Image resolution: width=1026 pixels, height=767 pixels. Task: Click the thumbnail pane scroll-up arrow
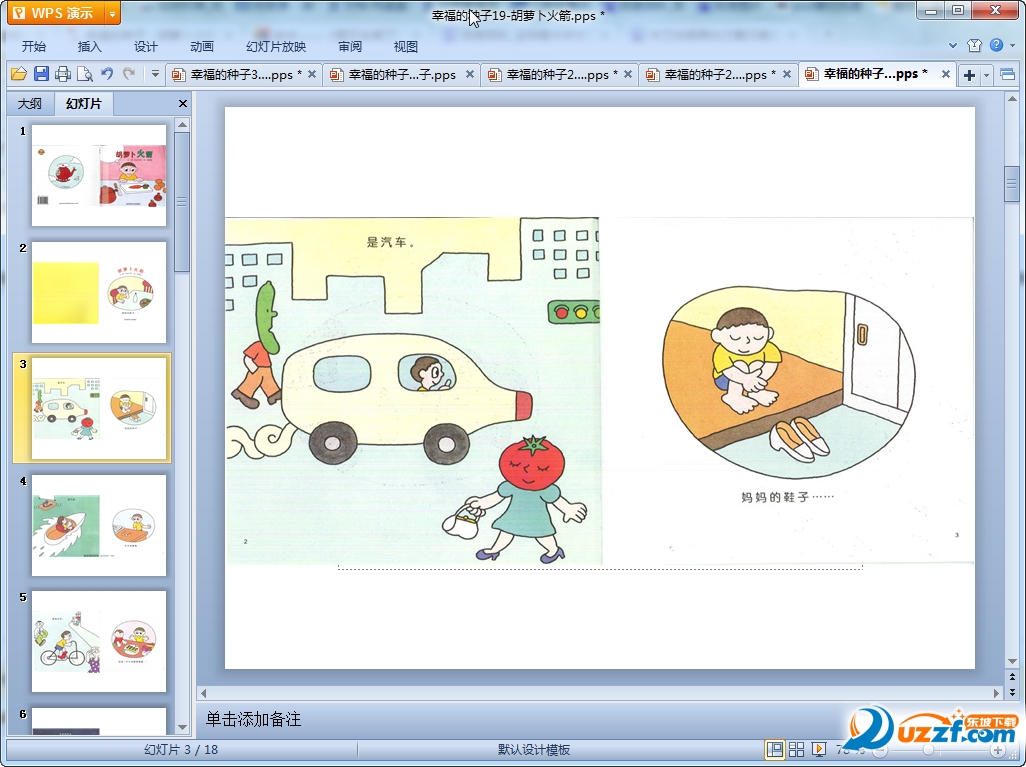(183, 124)
